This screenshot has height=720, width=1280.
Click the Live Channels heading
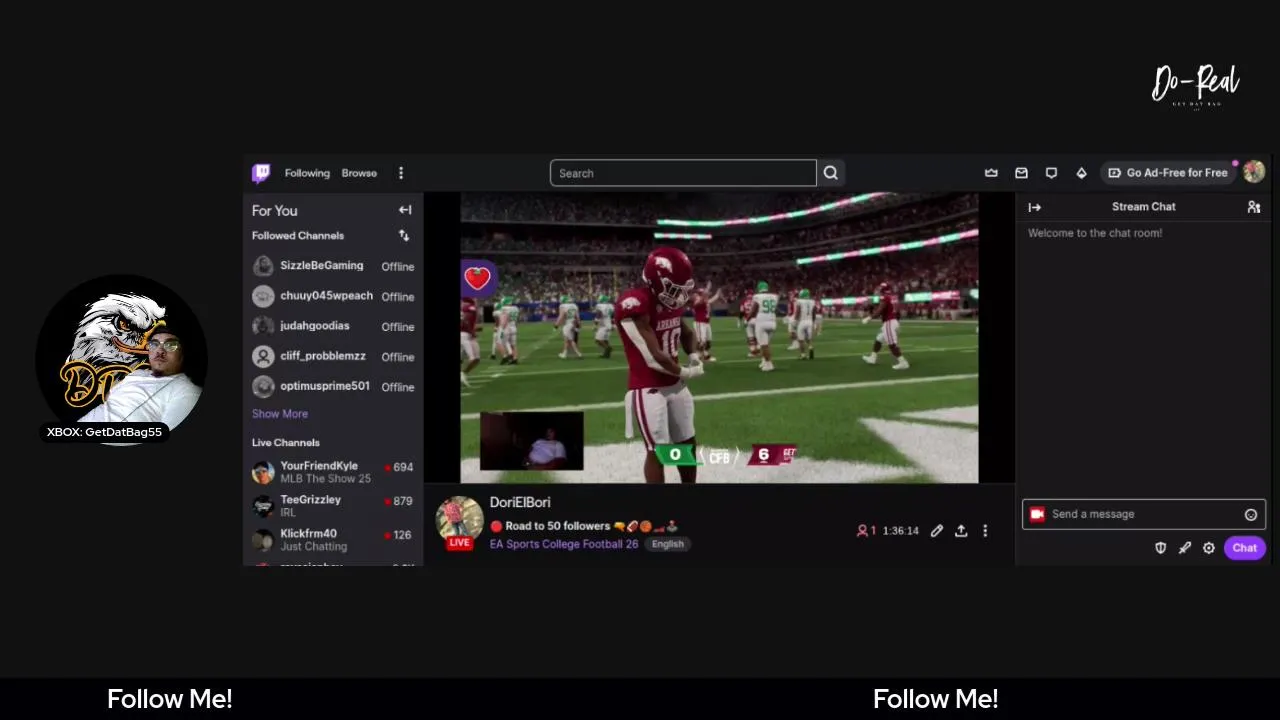(286, 442)
